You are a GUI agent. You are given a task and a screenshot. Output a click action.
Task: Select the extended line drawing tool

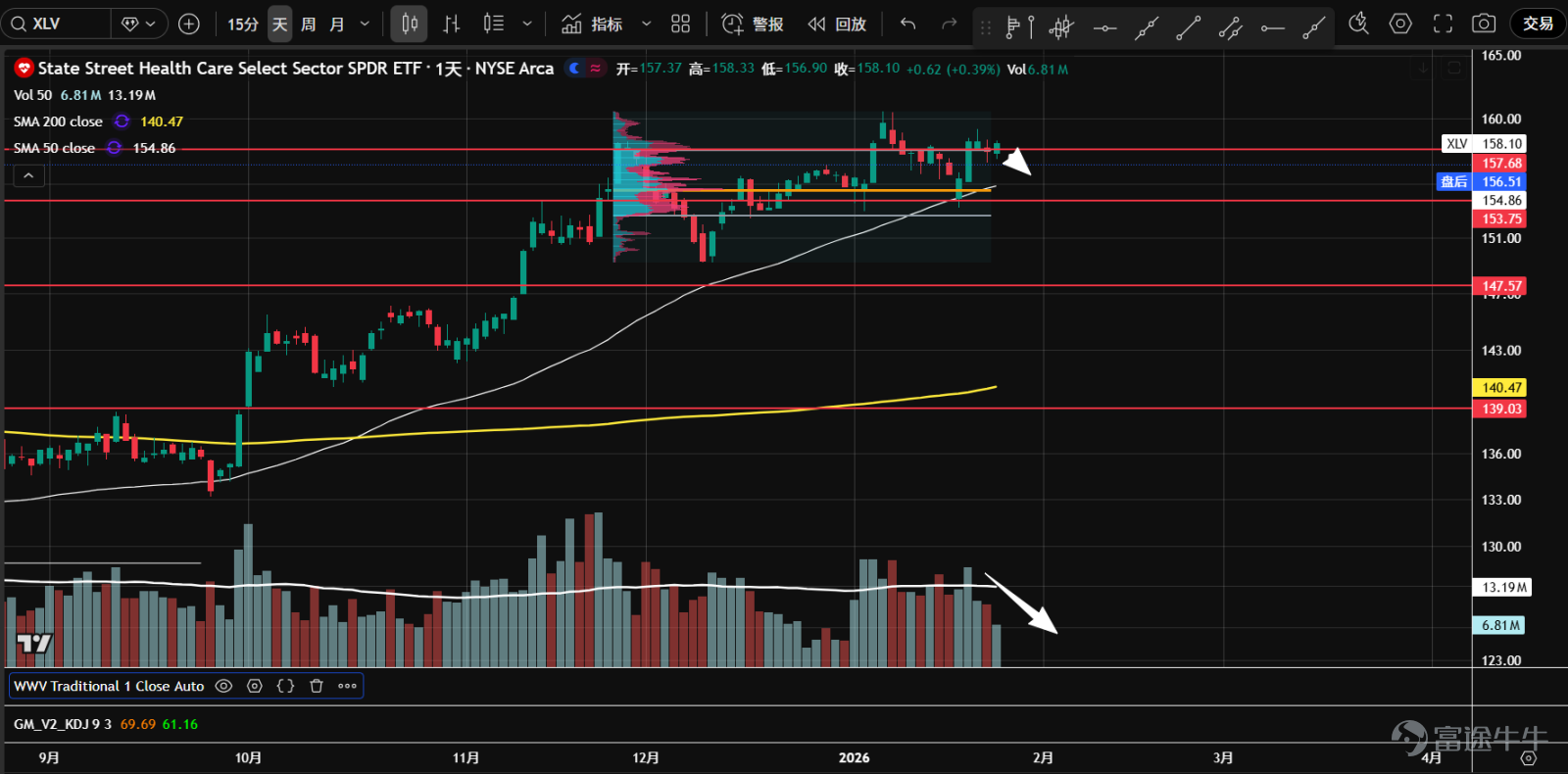coord(1146,27)
